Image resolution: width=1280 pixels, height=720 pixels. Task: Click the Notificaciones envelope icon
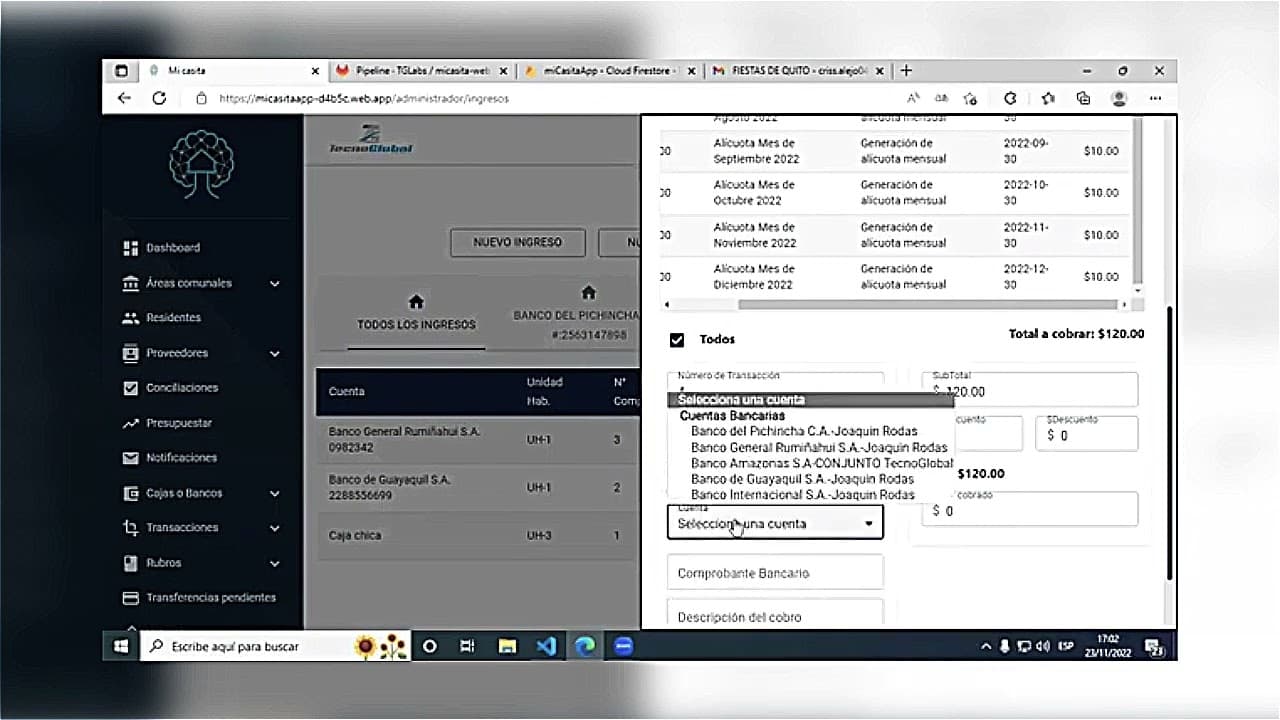tap(130, 458)
